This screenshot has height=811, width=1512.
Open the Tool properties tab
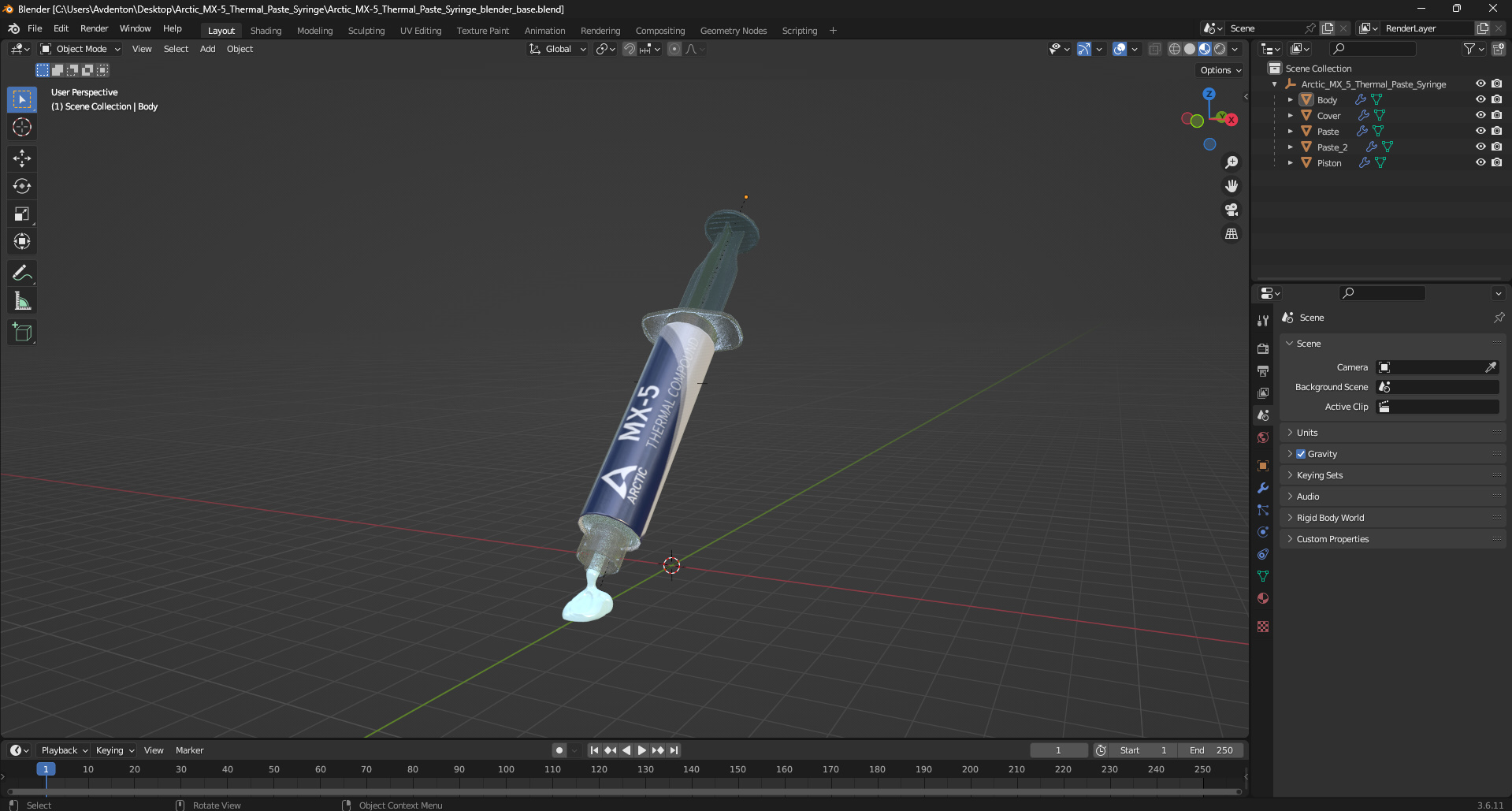1263,321
